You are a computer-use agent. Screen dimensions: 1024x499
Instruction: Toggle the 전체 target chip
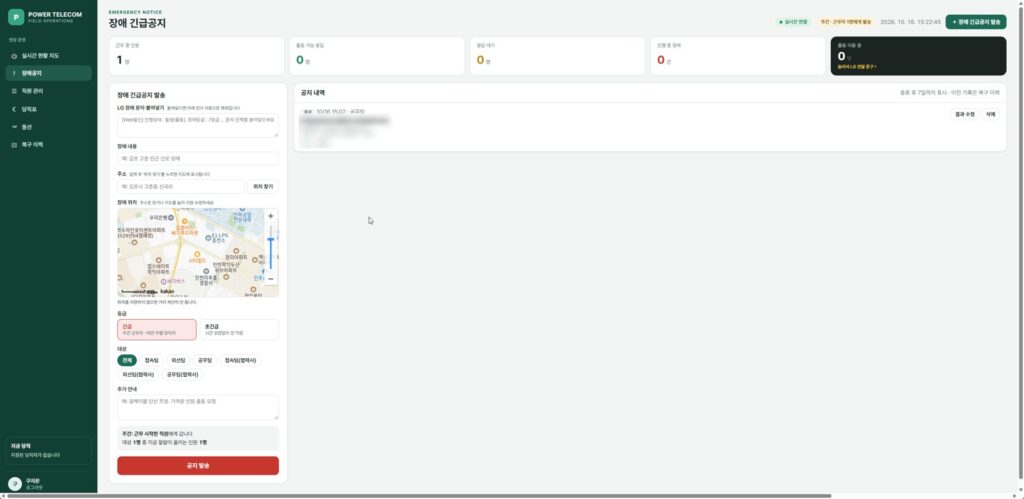127,361
